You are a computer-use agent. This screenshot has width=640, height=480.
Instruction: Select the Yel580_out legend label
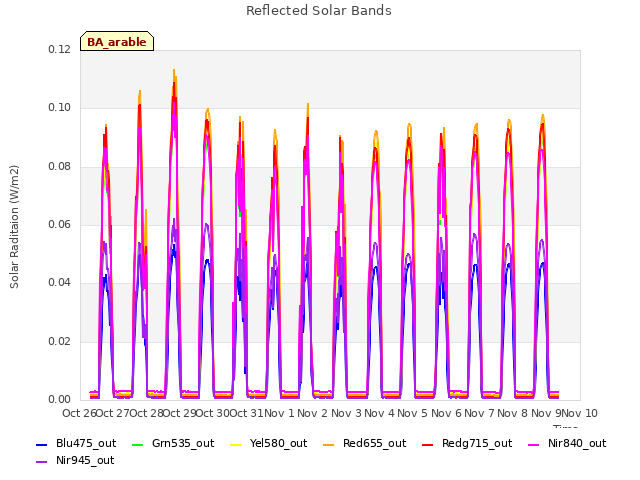278,443
